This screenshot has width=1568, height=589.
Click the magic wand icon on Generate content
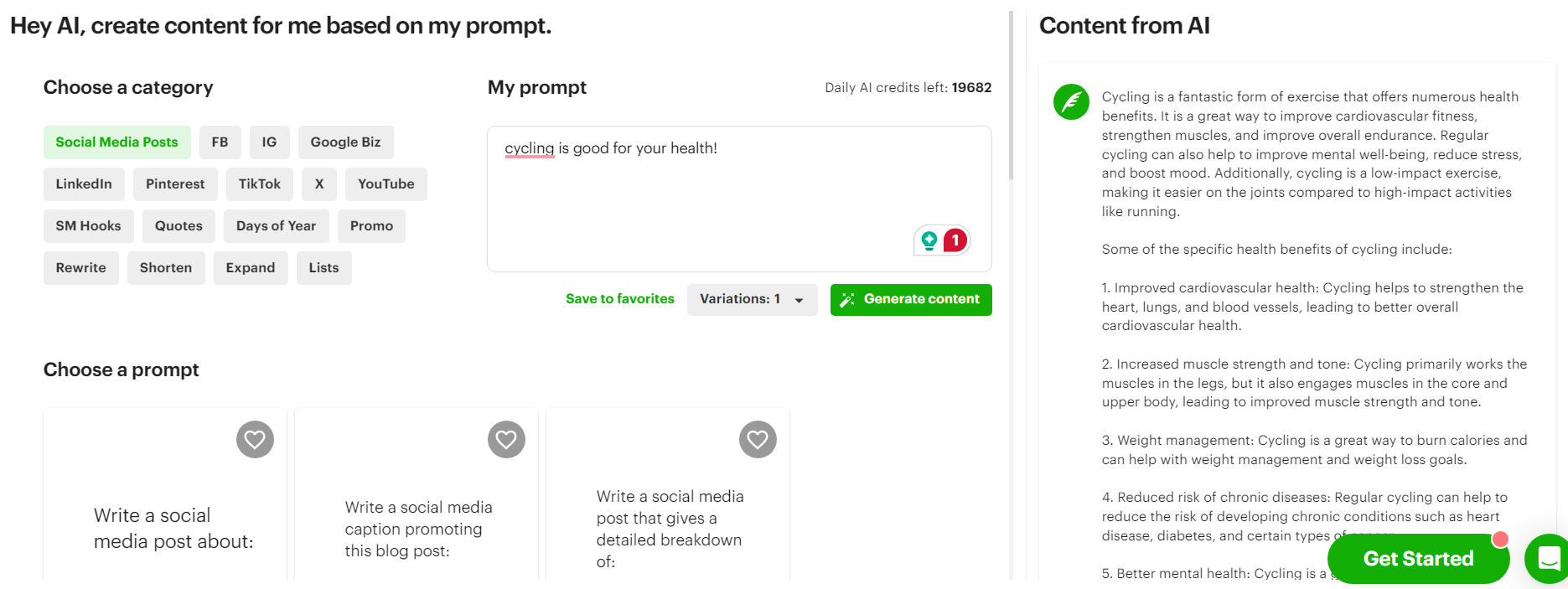coord(849,299)
